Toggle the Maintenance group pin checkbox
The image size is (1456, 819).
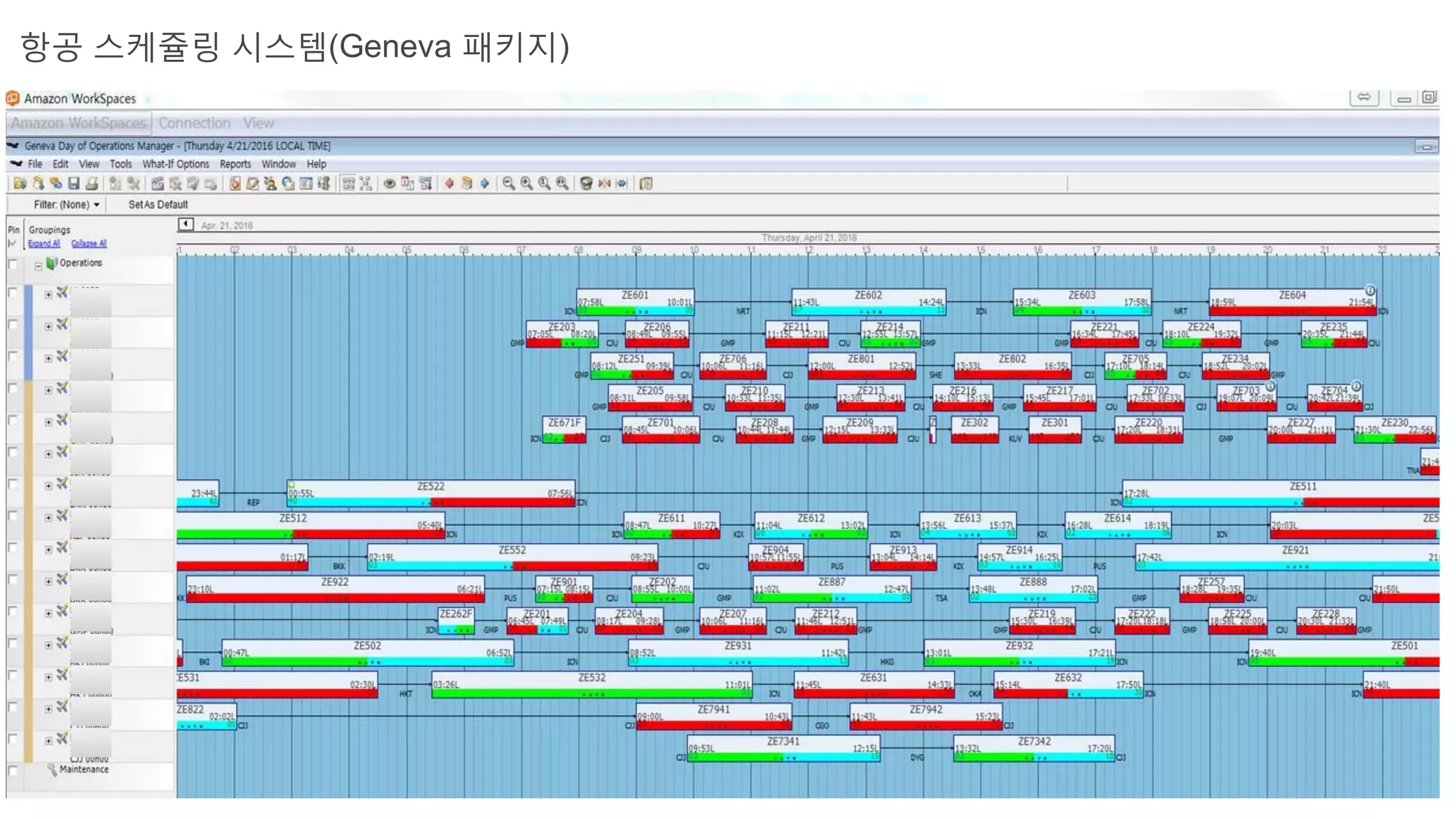(x=13, y=770)
